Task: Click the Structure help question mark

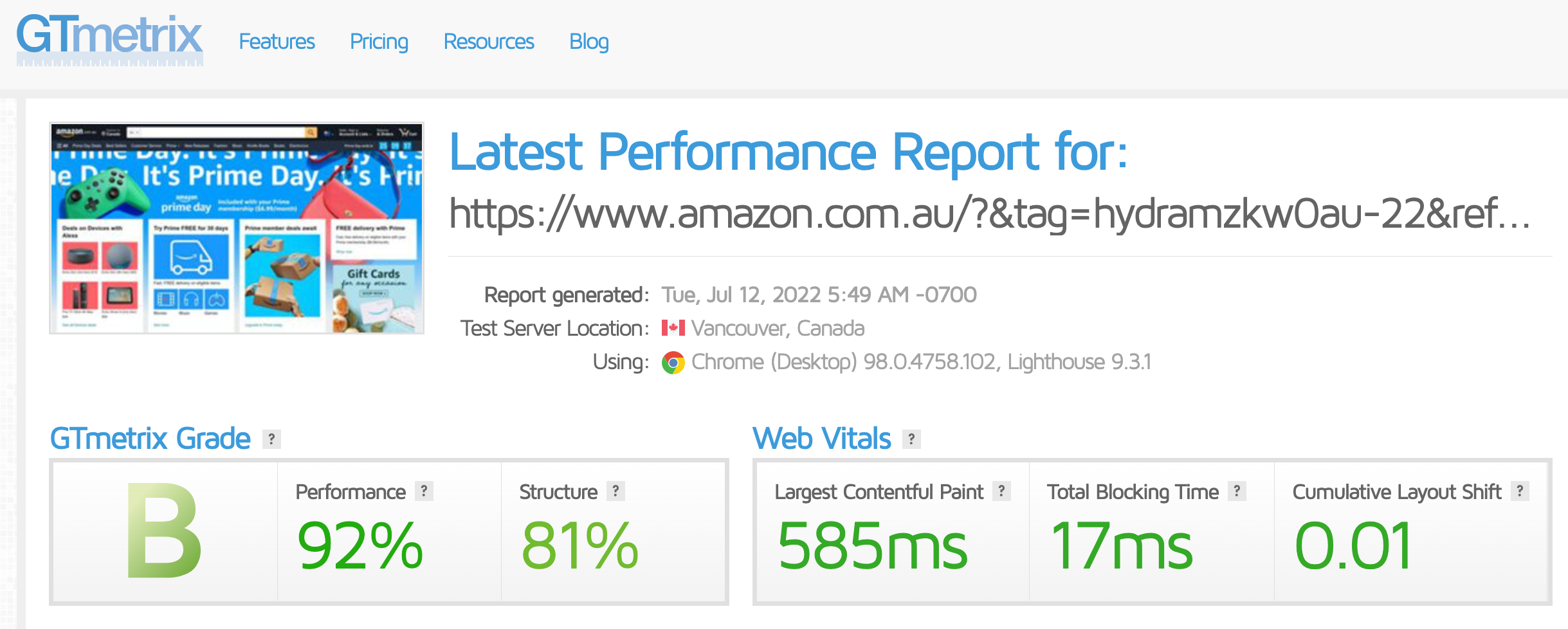Action: click(x=615, y=491)
